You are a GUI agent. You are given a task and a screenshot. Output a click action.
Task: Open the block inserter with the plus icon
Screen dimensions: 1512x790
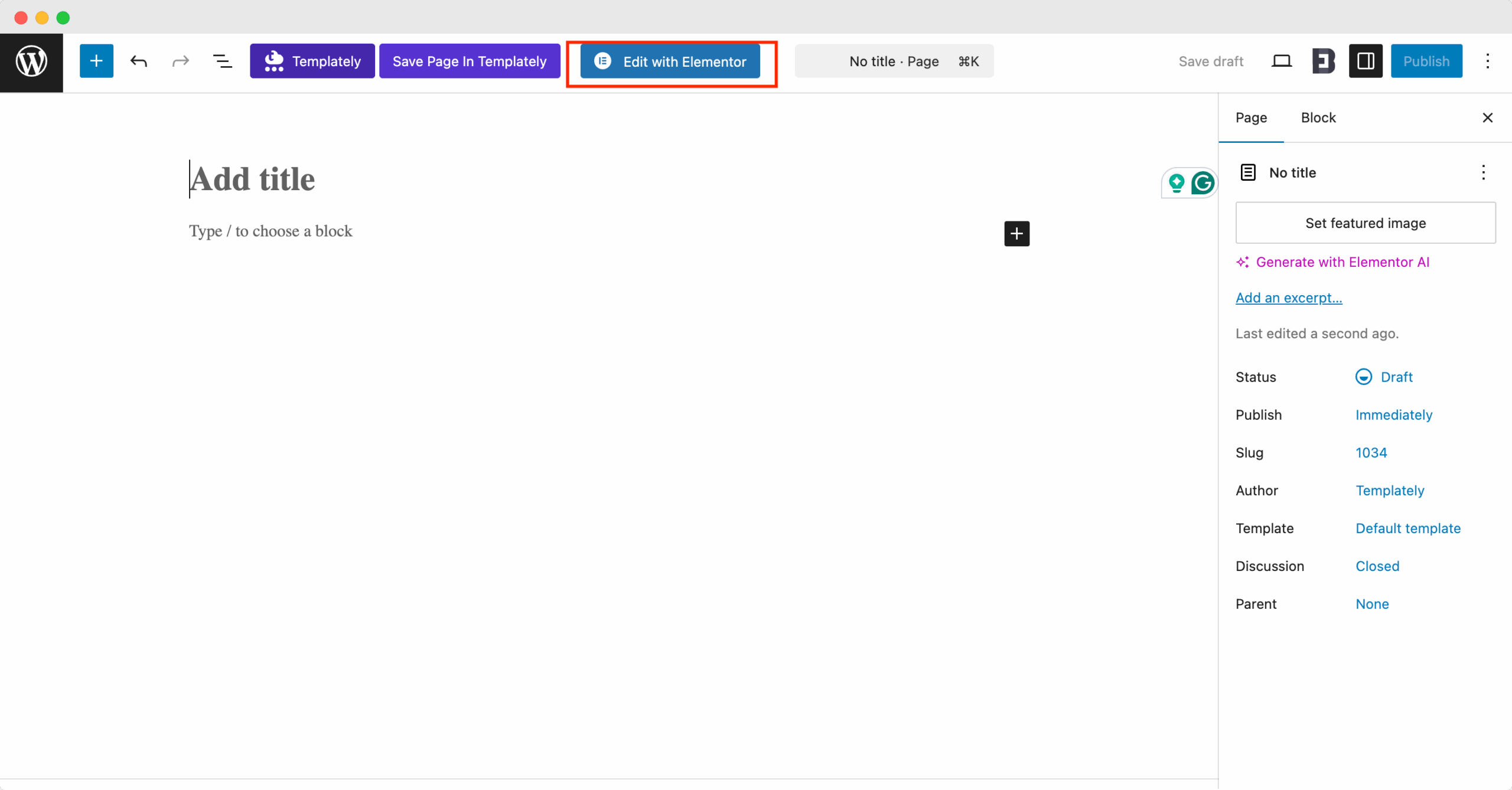(x=96, y=60)
